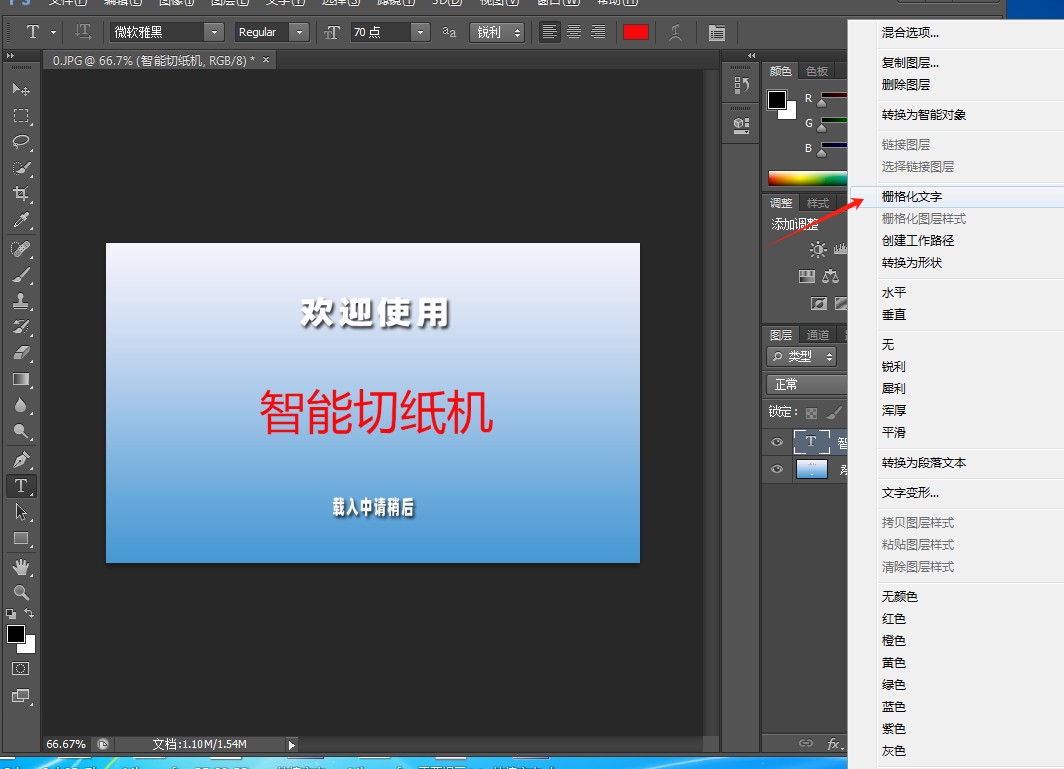Choose 复制图层... in the context menu
Image resolution: width=1064 pixels, height=769 pixels.
910,63
